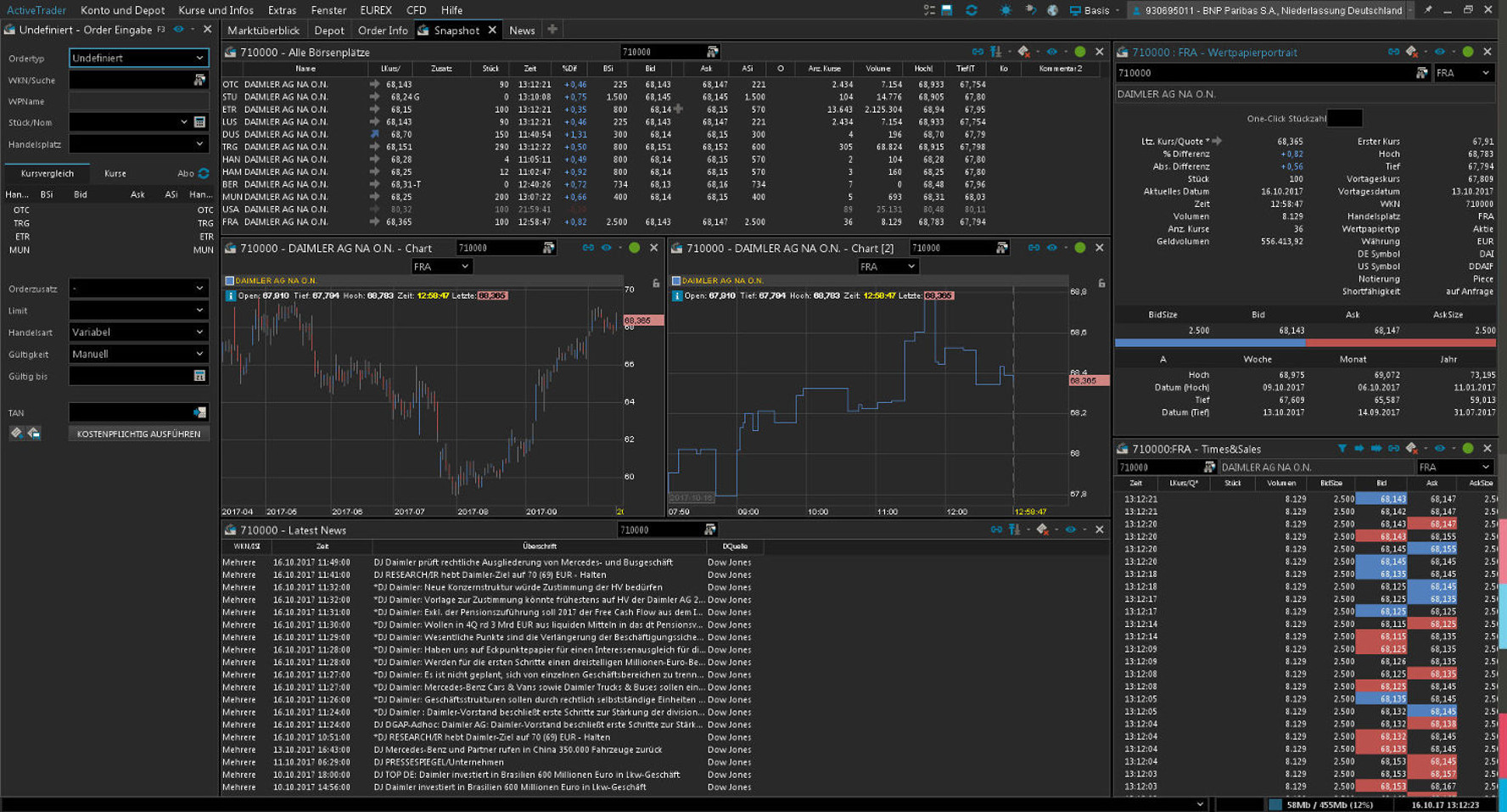1507x812 pixels.
Task: Refresh the Kursvergleich Abo data
Action: pos(204,173)
